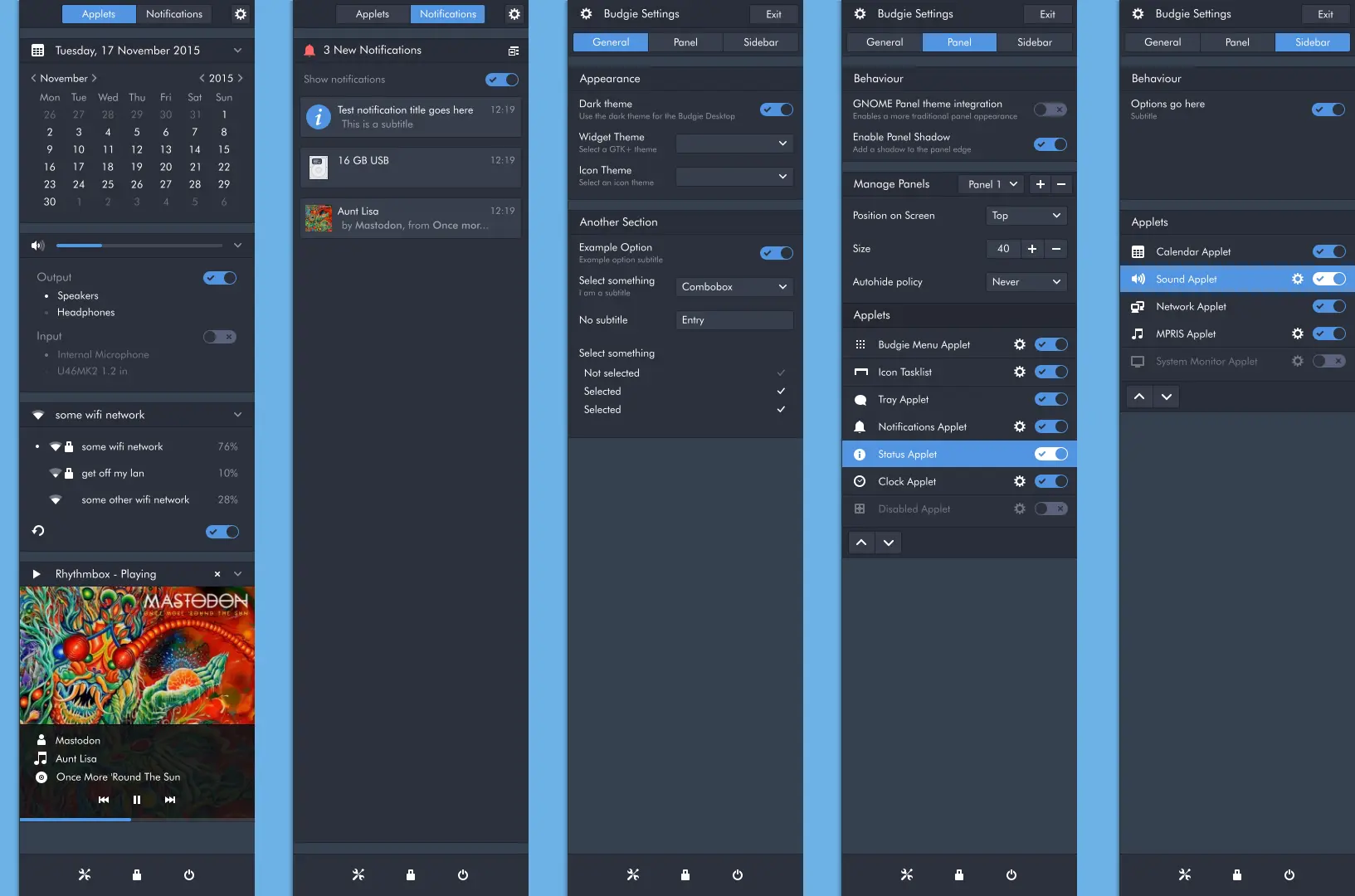Remove the panel with the minus button
This screenshot has width=1355, height=896.
pos(1061,184)
